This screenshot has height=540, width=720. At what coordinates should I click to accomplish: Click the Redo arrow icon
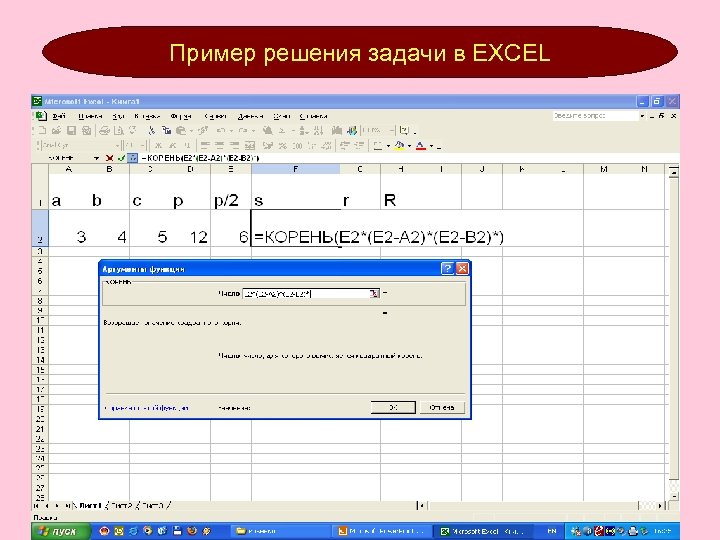pyautogui.click(x=242, y=130)
